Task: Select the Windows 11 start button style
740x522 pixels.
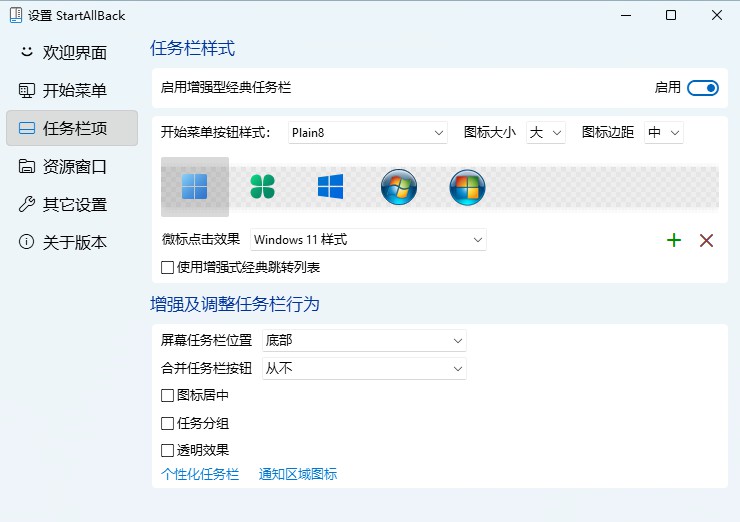Action: pyautogui.click(x=195, y=186)
